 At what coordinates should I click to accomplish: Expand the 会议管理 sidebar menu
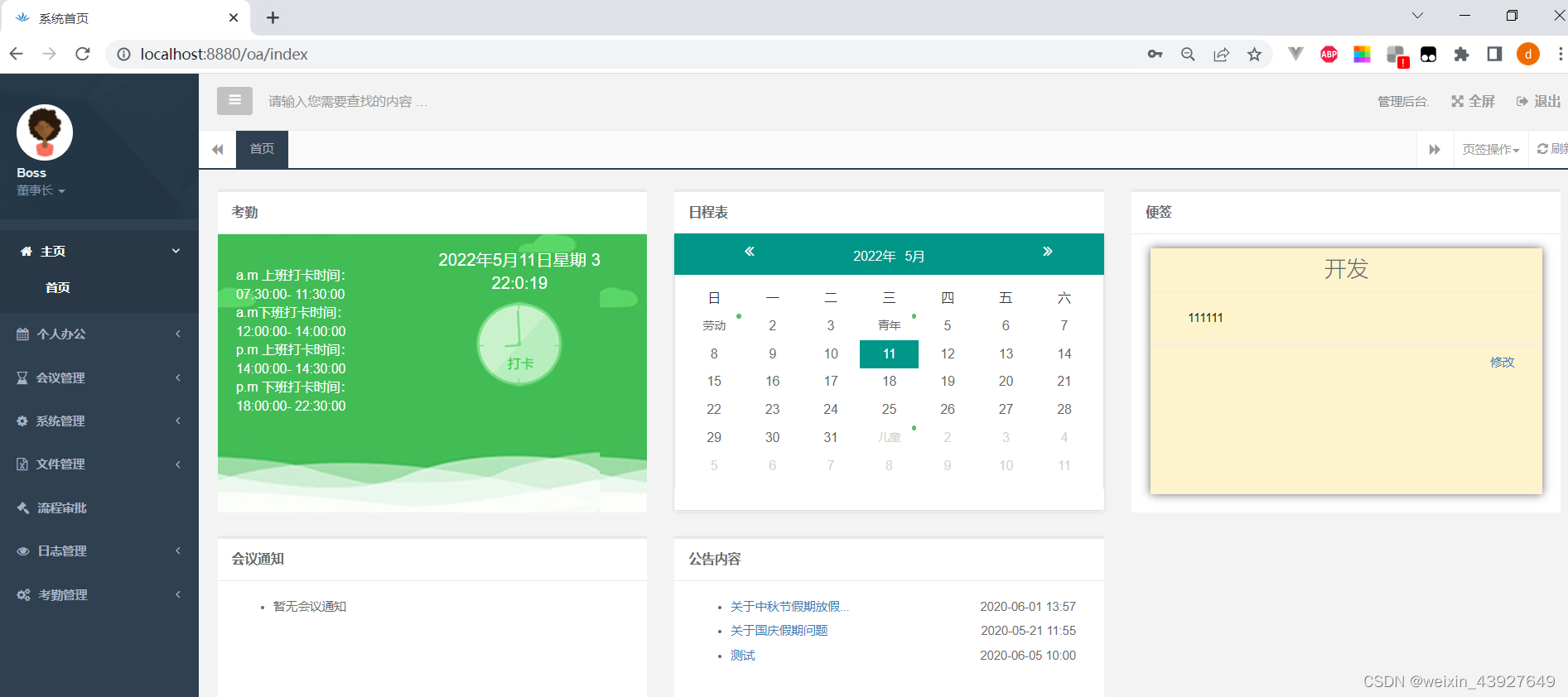tap(99, 377)
